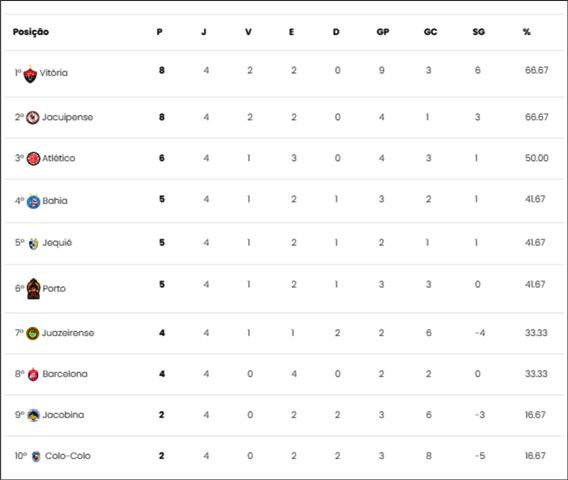Select the Colo-Colo club crest
The width and height of the screenshot is (568, 480).
click(x=36, y=456)
